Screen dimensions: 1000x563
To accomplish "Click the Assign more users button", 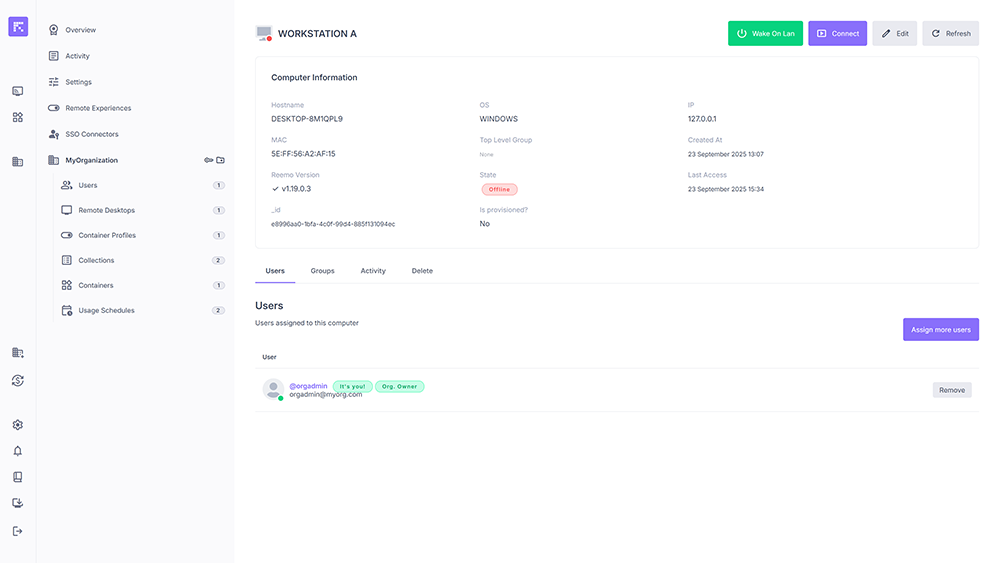I will click(x=940, y=329).
